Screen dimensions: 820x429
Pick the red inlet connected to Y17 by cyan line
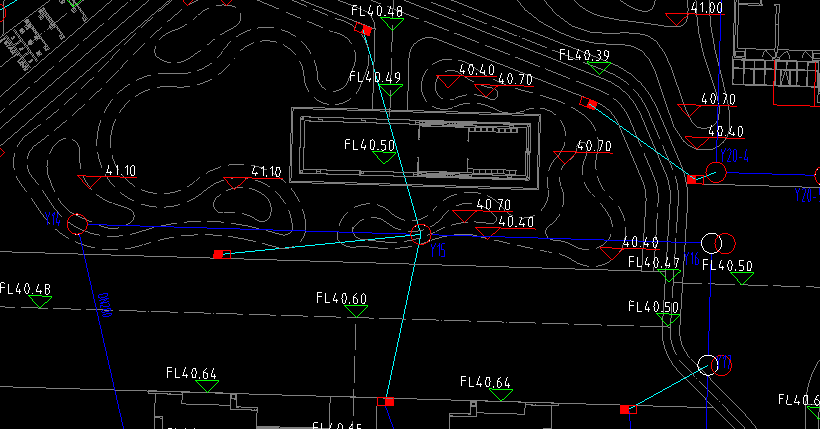click(x=628, y=409)
